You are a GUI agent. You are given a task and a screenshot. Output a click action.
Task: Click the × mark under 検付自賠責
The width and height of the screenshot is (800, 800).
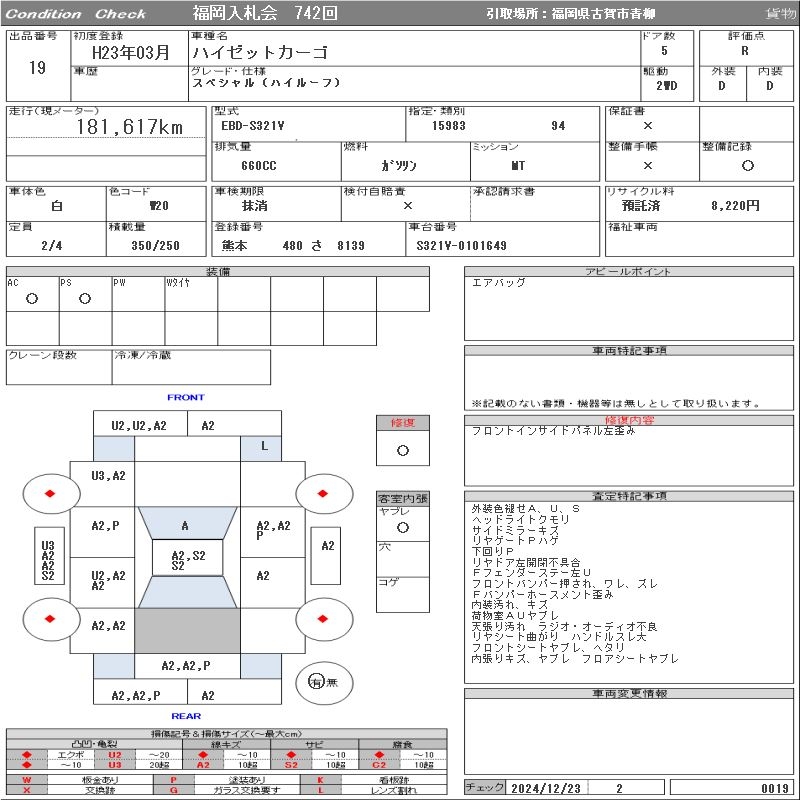pyautogui.click(x=407, y=206)
